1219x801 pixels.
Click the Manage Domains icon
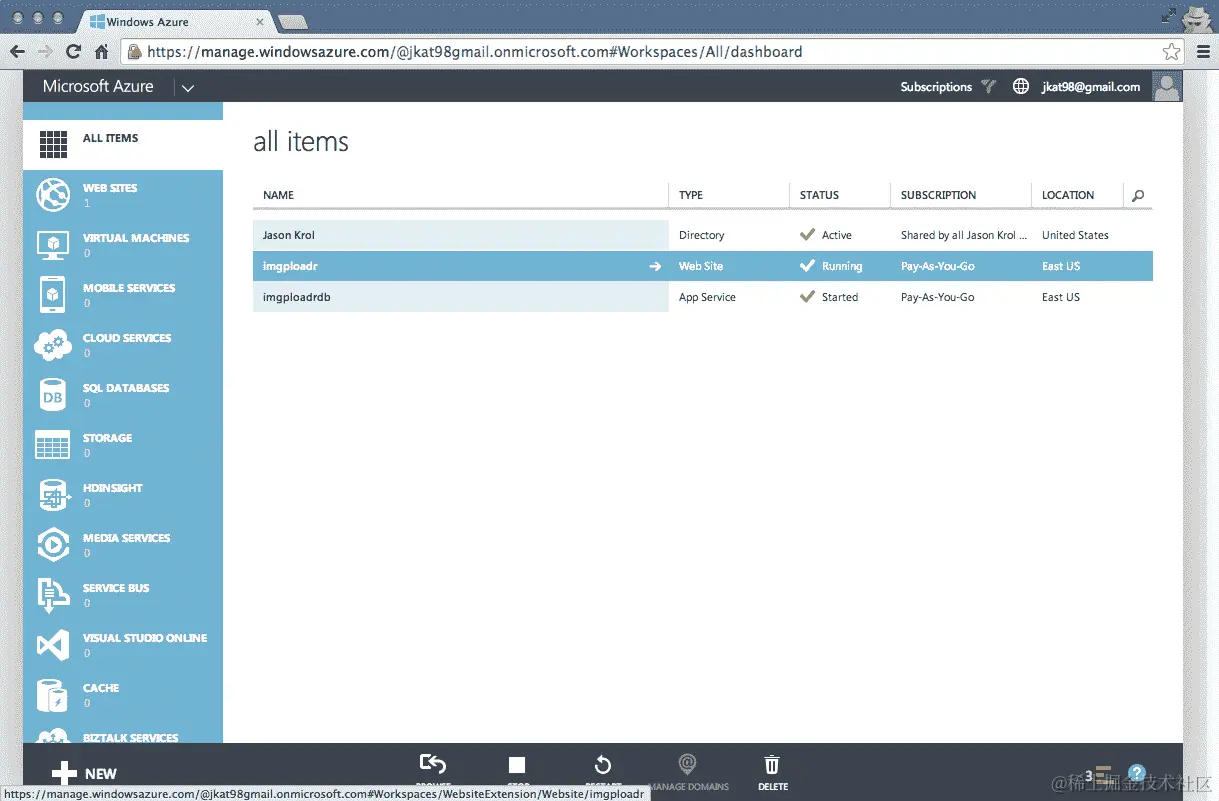tap(687, 764)
